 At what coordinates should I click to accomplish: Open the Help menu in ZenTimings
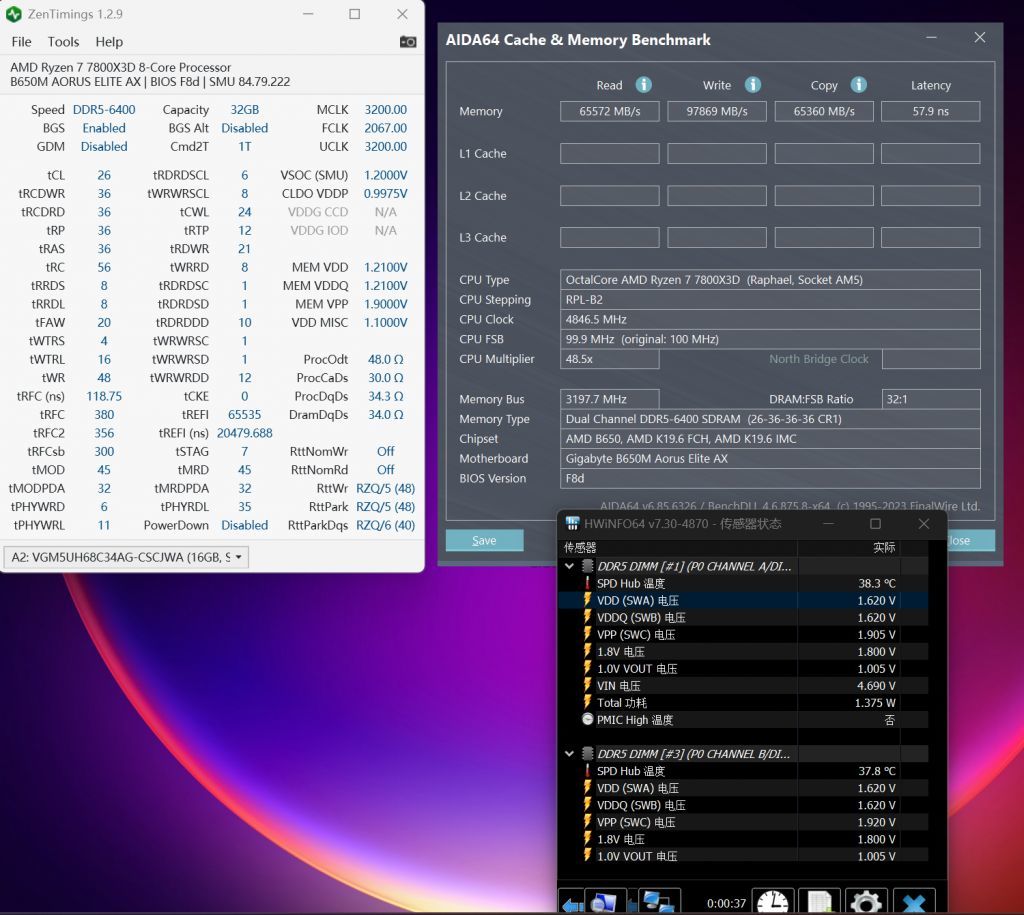click(109, 42)
